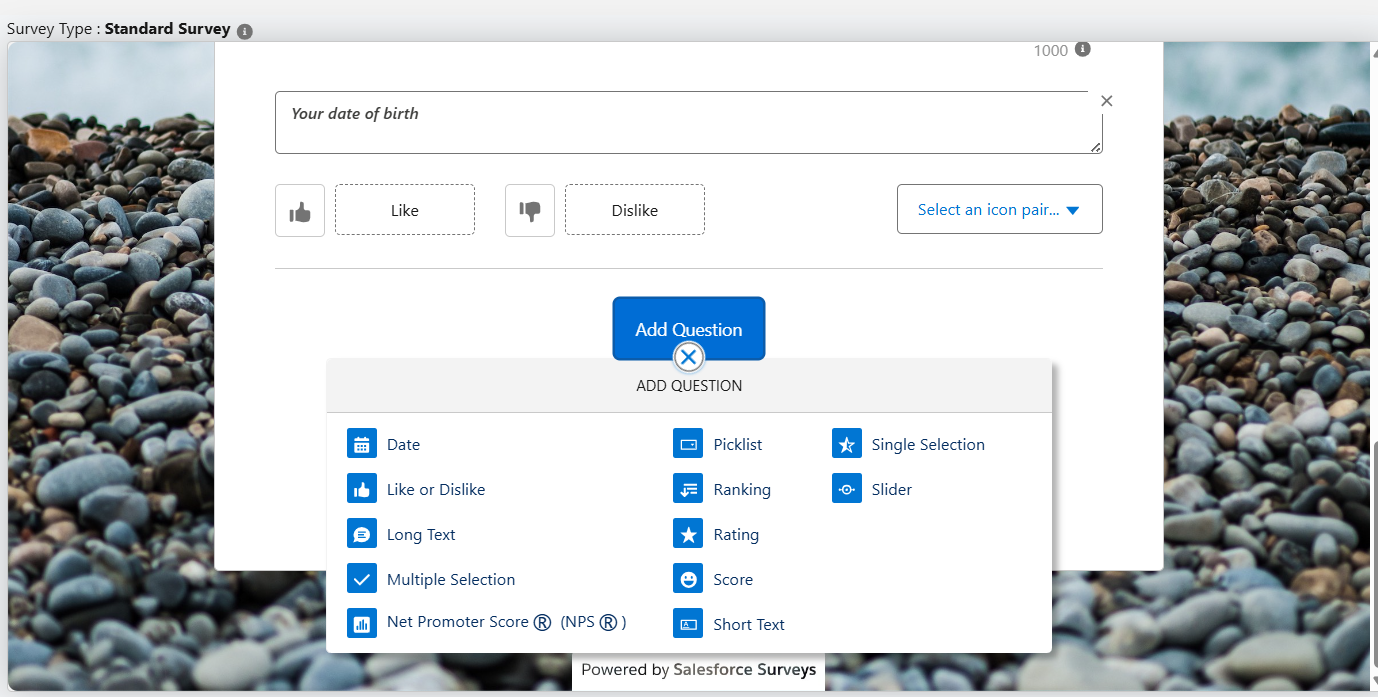Click the Long Text speech bubble icon
Screen dimensions: 1378x697
pos(361,533)
